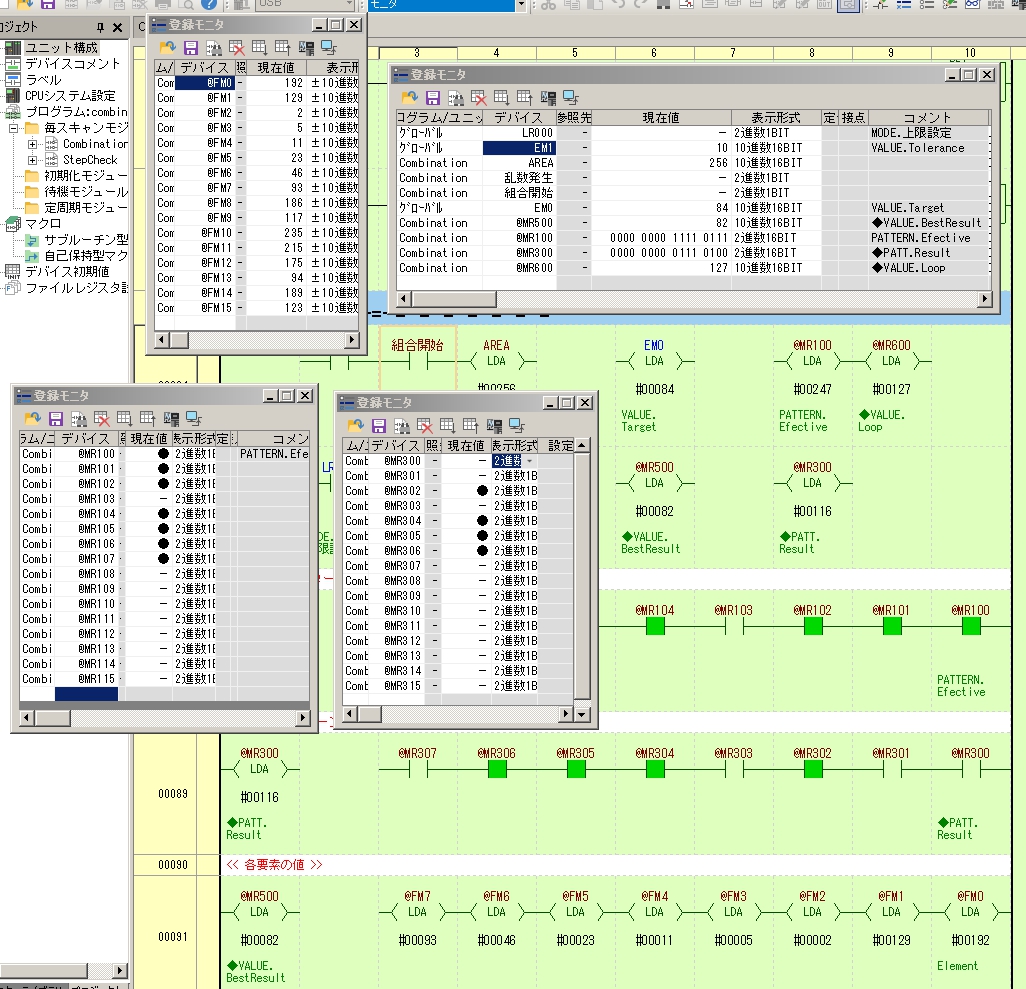The width and height of the screenshot is (1026, 989).
Task: Delete row icon in @MR100 monitor window
Action: (101, 418)
